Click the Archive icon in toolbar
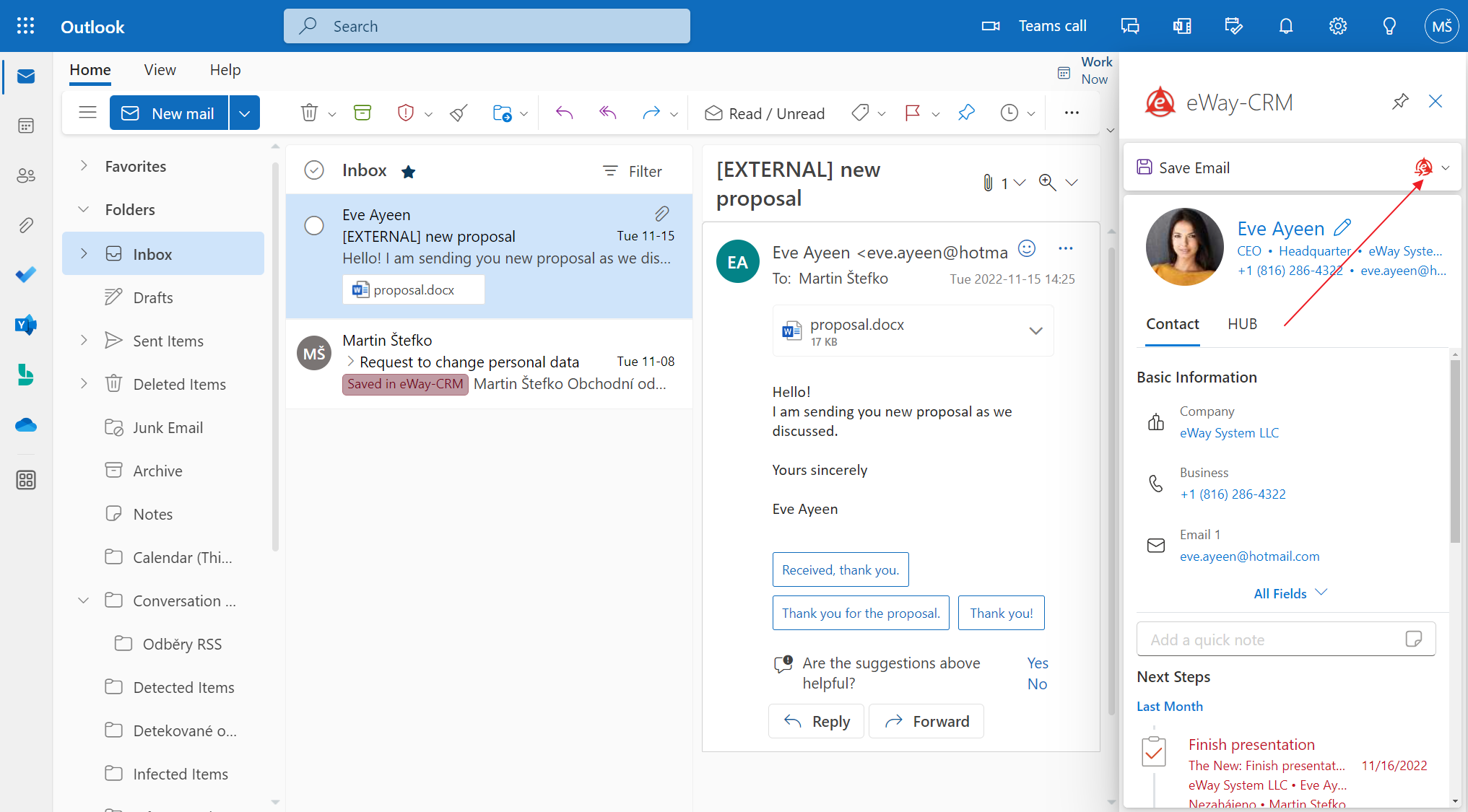The width and height of the screenshot is (1468, 812). click(x=362, y=113)
